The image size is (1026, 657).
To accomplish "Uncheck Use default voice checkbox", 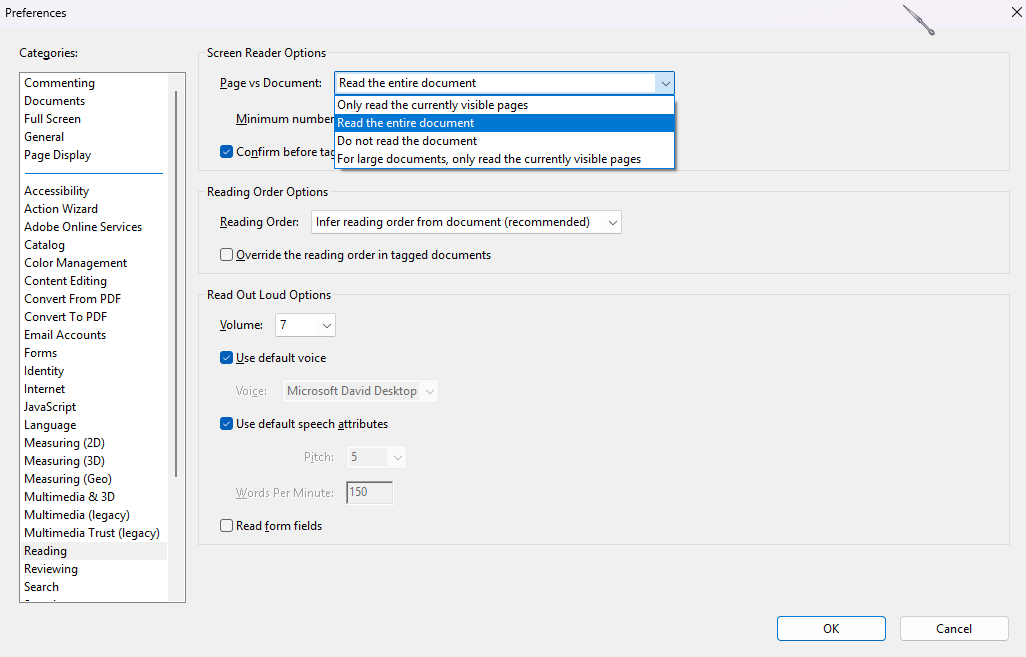I will [226, 358].
